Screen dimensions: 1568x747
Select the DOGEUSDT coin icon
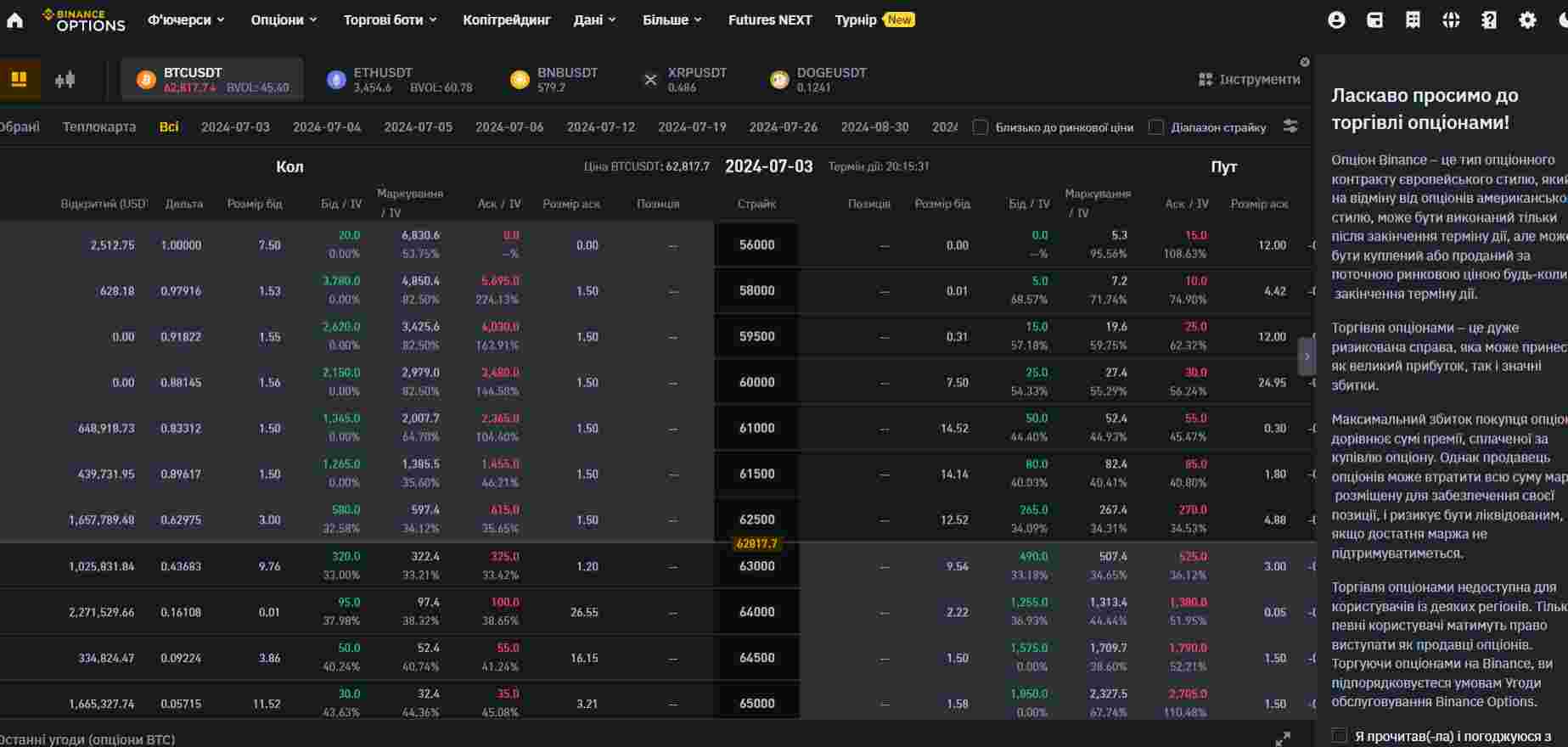click(x=779, y=80)
